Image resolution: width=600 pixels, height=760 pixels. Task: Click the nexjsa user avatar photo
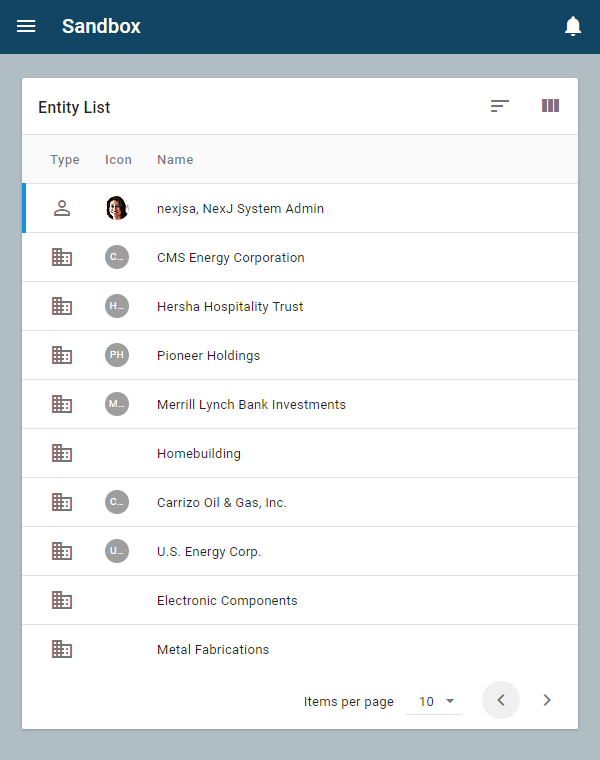117,208
